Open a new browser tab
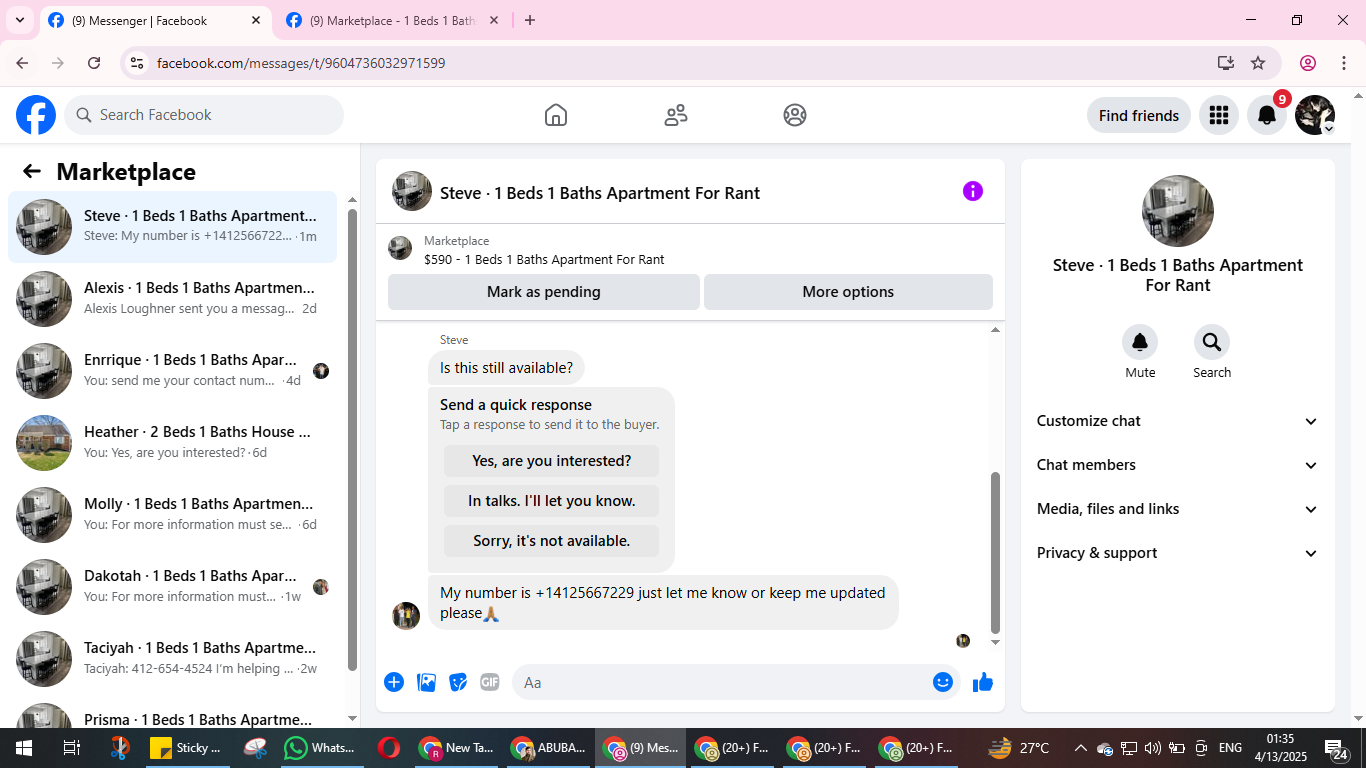Viewport: 1366px width, 768px height. coord(530,20)
